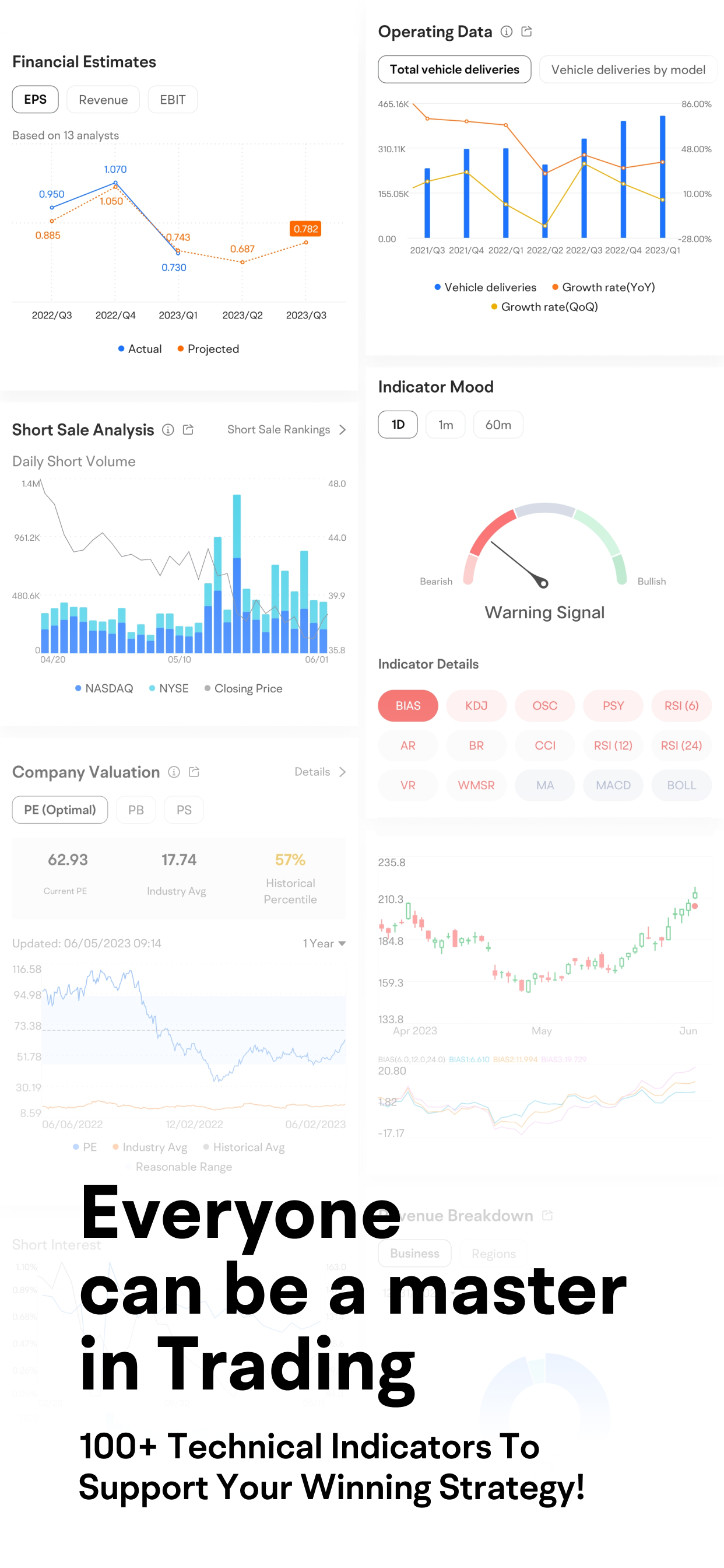724x1568 pixels.
Task: Select the WMSR indicator chip
Action: tap(476, 785)
